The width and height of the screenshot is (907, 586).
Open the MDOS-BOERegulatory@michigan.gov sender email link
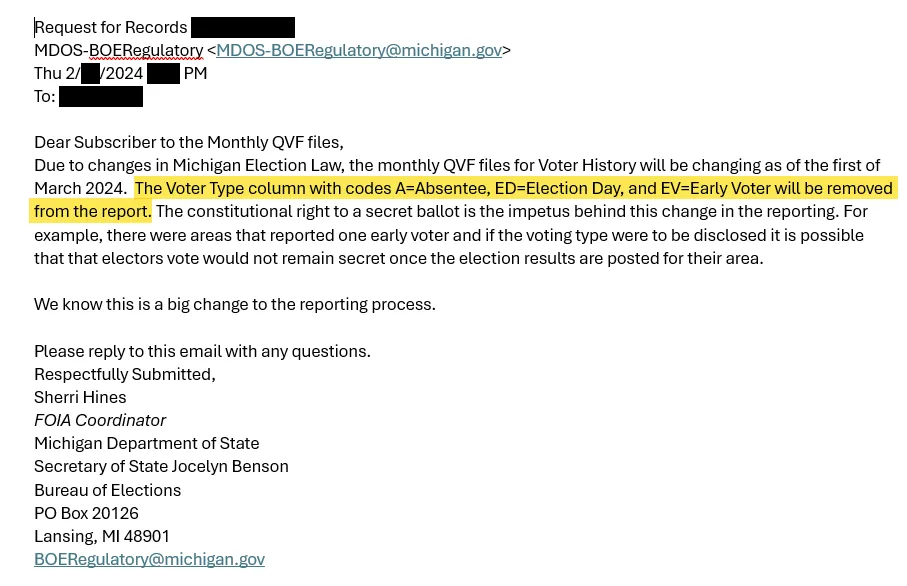point(359,50)
